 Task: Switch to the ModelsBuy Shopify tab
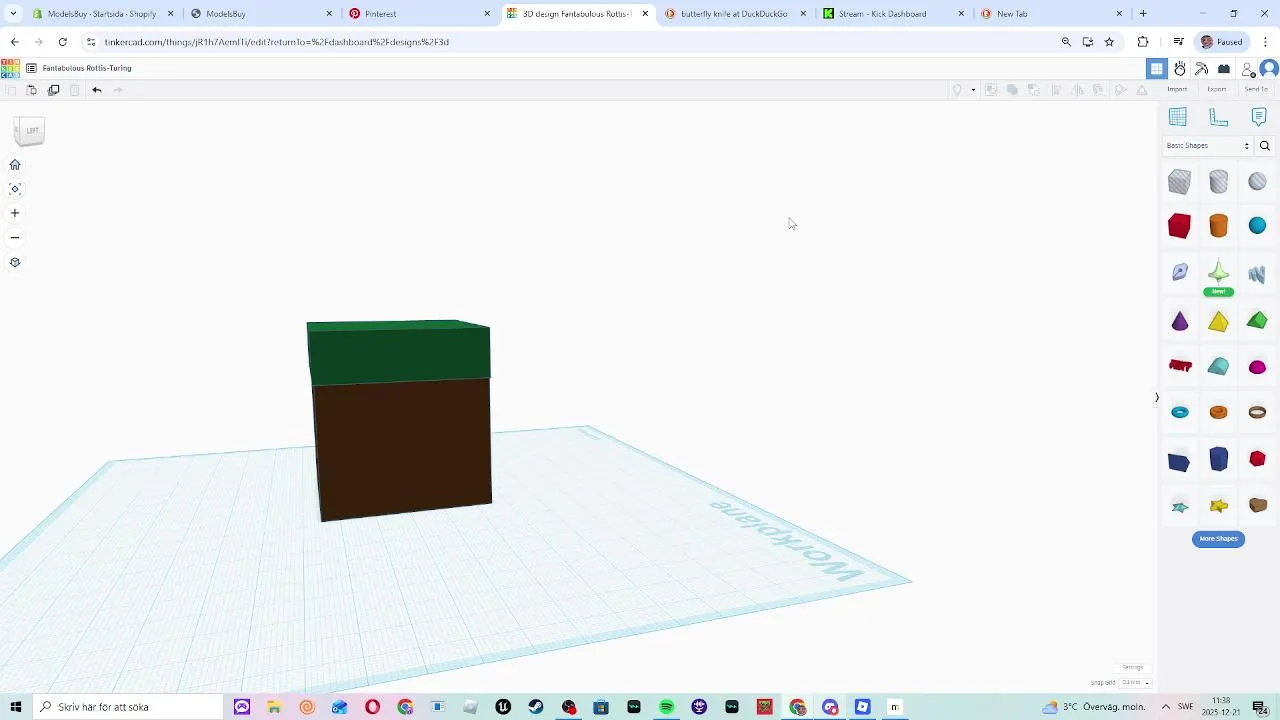tap(103, 14)
